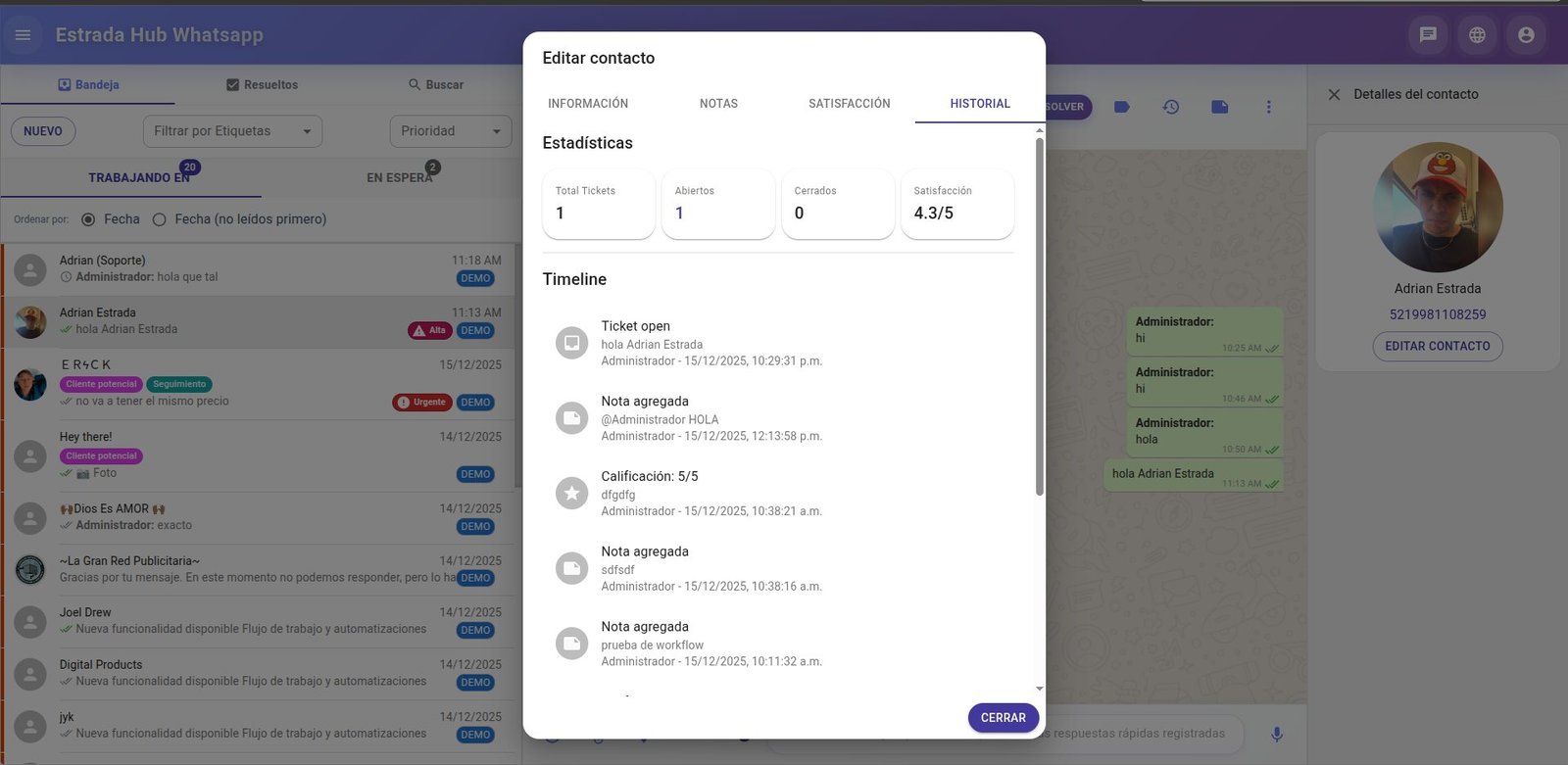
Task: Click the Nuevo button
Action: [43, 131]
